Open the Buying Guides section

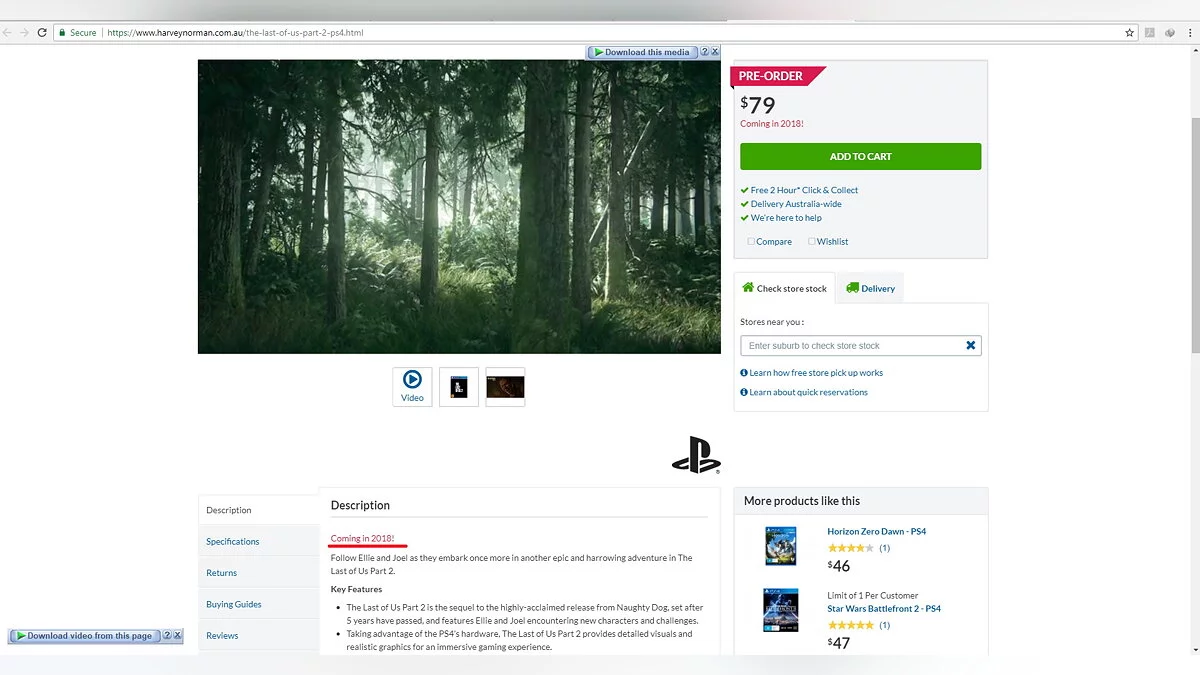pos(234,605)
